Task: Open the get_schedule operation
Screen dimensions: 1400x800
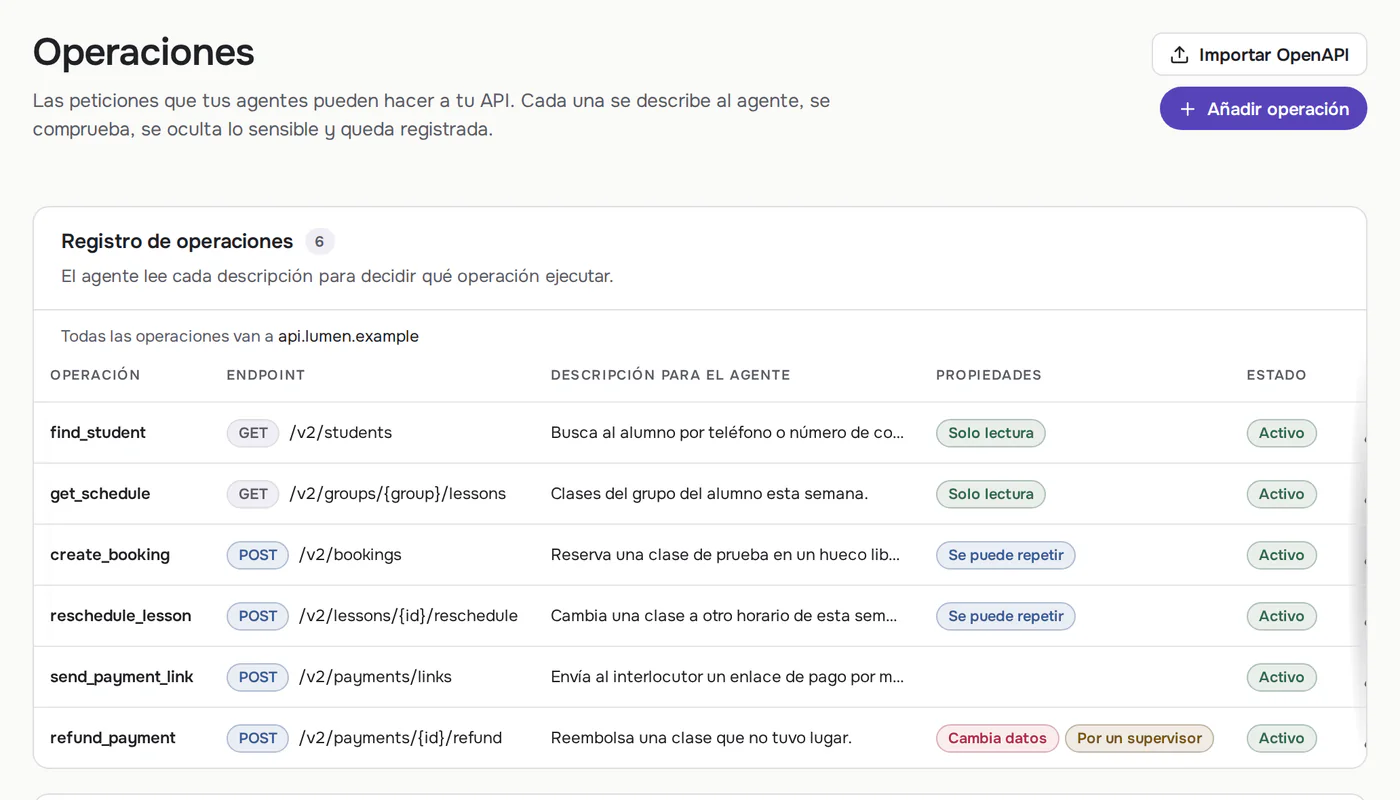Action: (100, 494)
